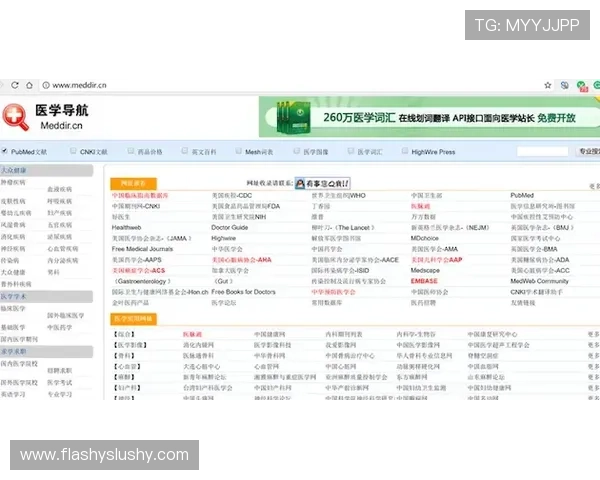
Task: Check the 英文百科 checkbox
Action: (x=185, y=151)
